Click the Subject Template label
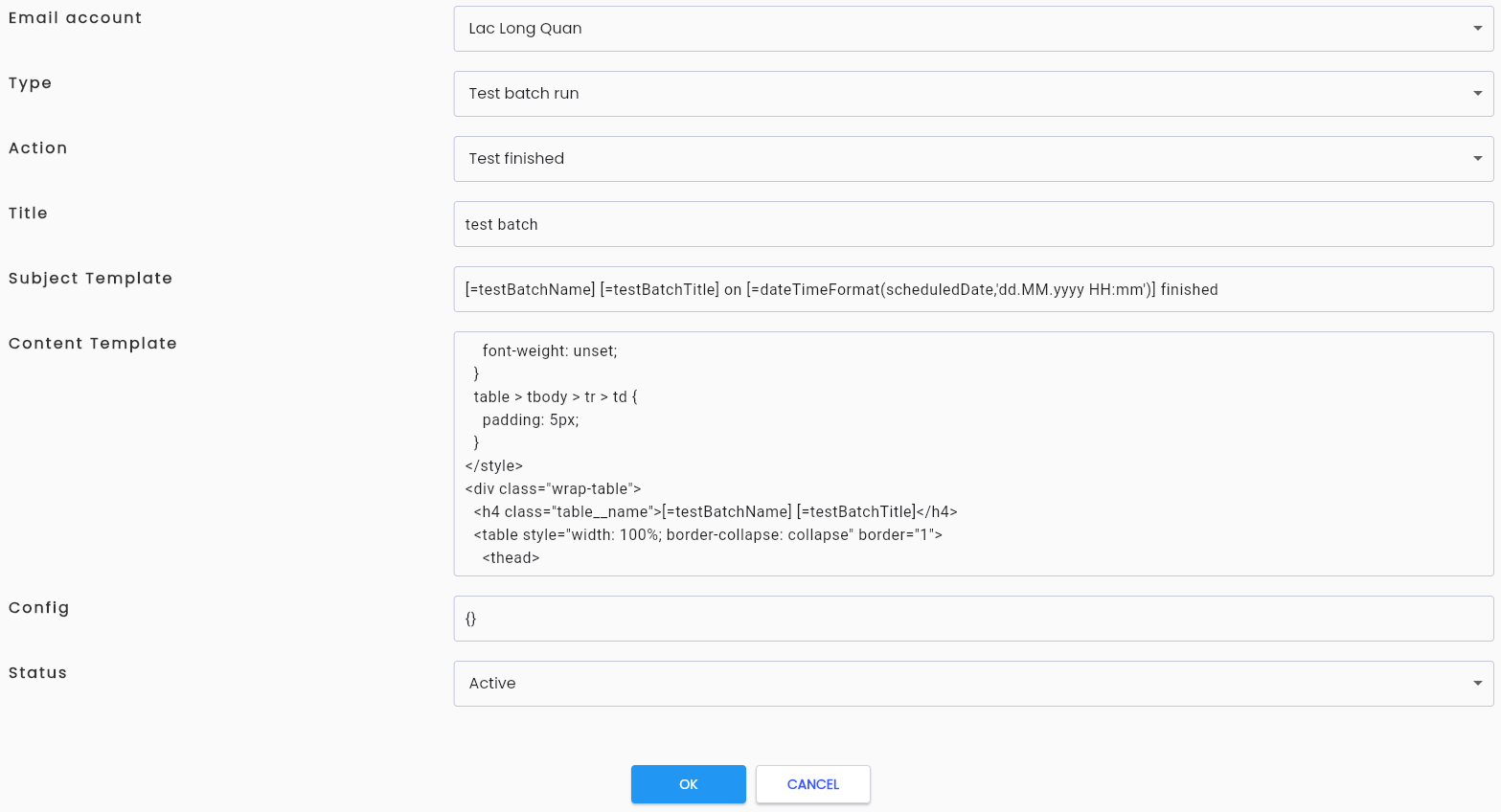 pyautogui.click(x=90, y=279)
